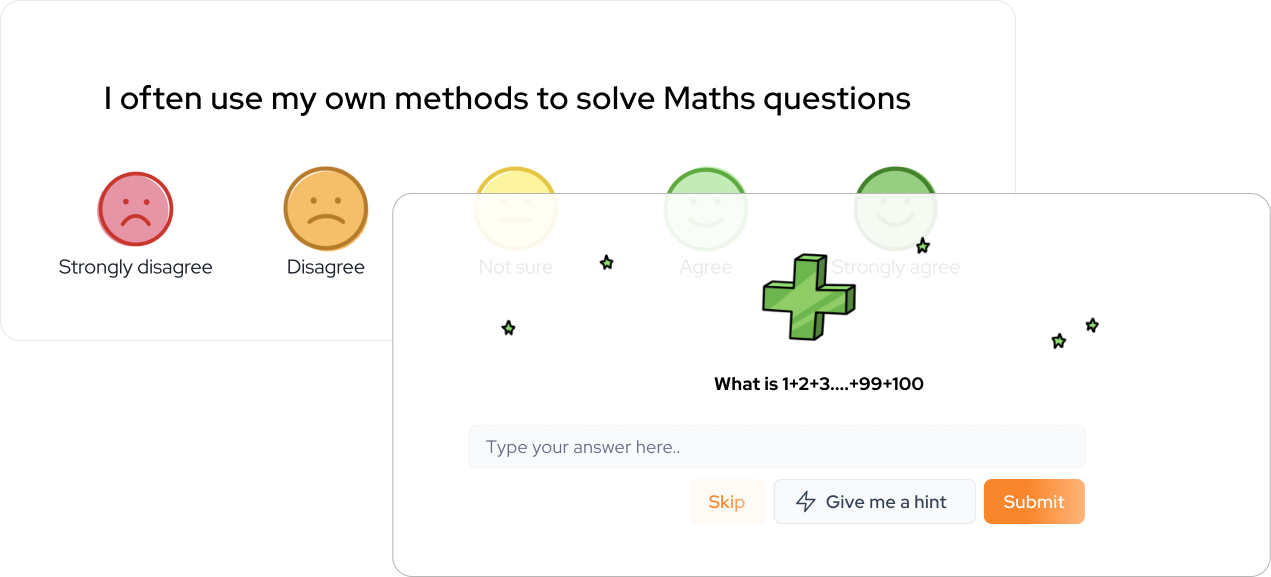Submit the answer with the orange button
1271x577 pixels.
point(1033,502)
